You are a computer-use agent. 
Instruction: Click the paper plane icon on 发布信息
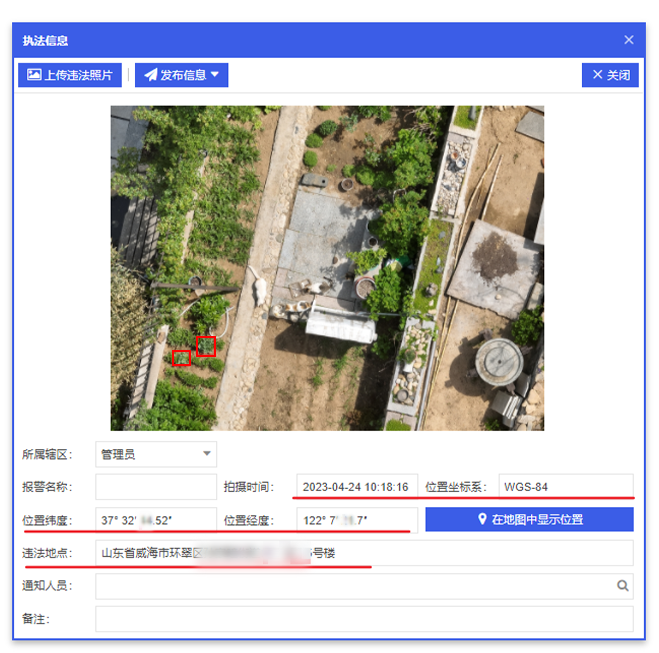point(150,75)
